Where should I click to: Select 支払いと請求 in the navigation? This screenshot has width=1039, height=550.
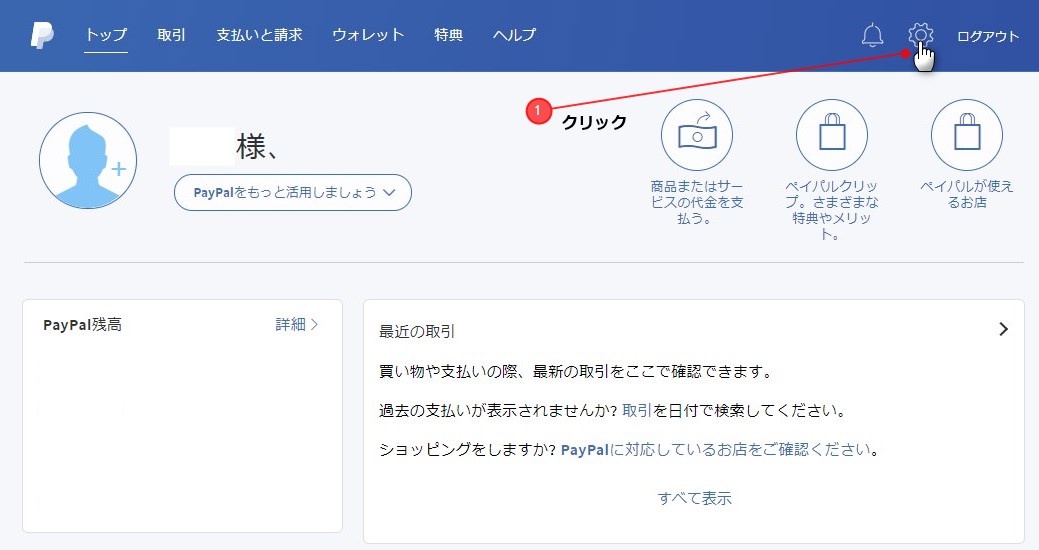[259, 35]
